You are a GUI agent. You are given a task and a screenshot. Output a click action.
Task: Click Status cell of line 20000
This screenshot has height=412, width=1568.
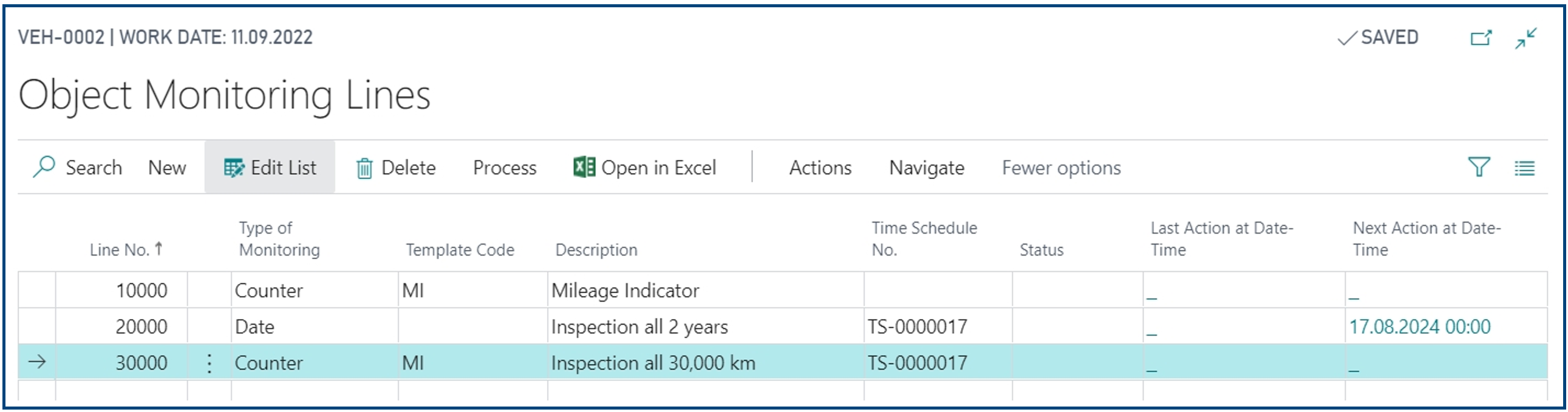point(1077,327)
